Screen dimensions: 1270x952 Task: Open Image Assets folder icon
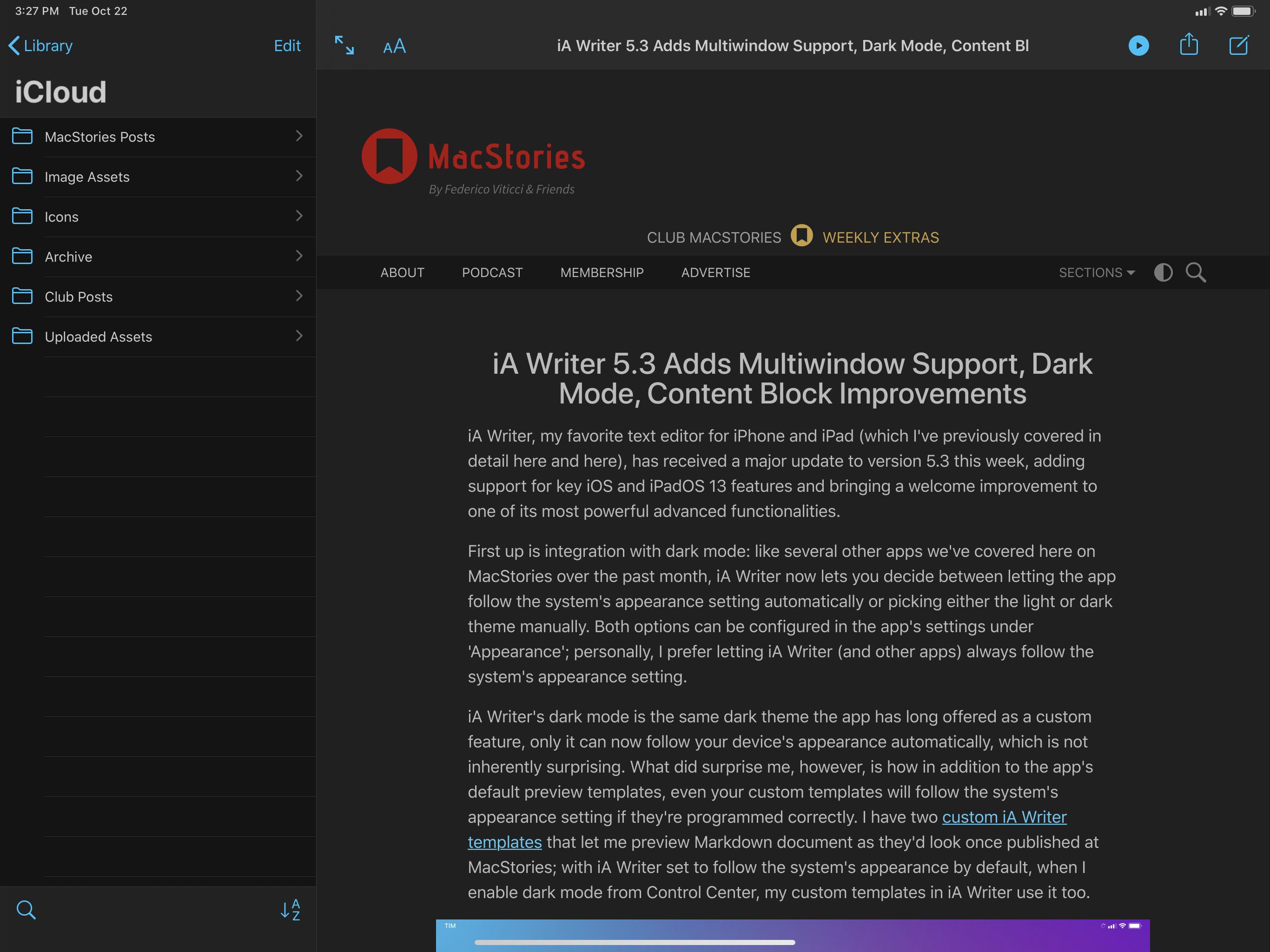[x=22, y=176]
